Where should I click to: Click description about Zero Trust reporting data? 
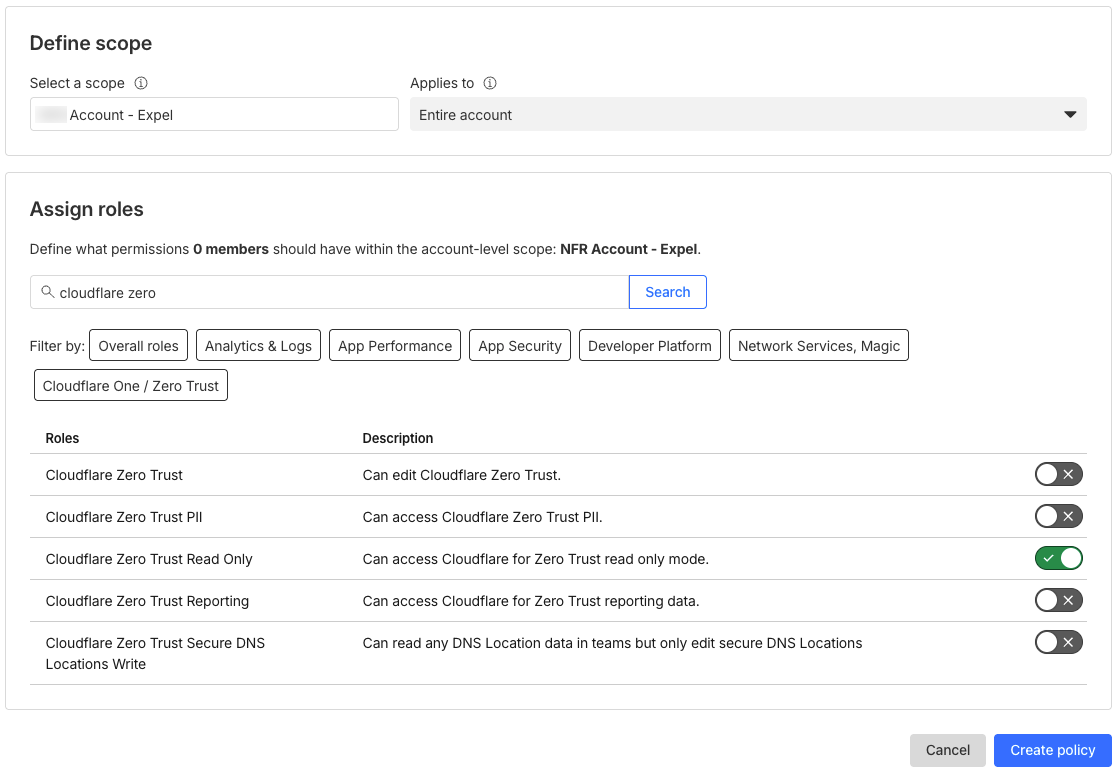pyautogui.click(x=531, y=601)
